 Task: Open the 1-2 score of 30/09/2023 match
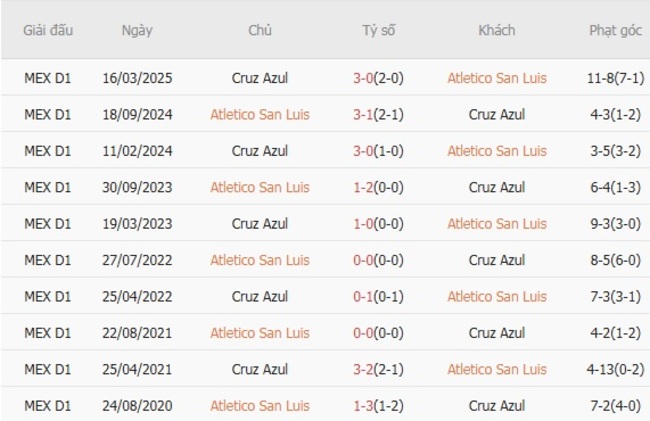366,187
